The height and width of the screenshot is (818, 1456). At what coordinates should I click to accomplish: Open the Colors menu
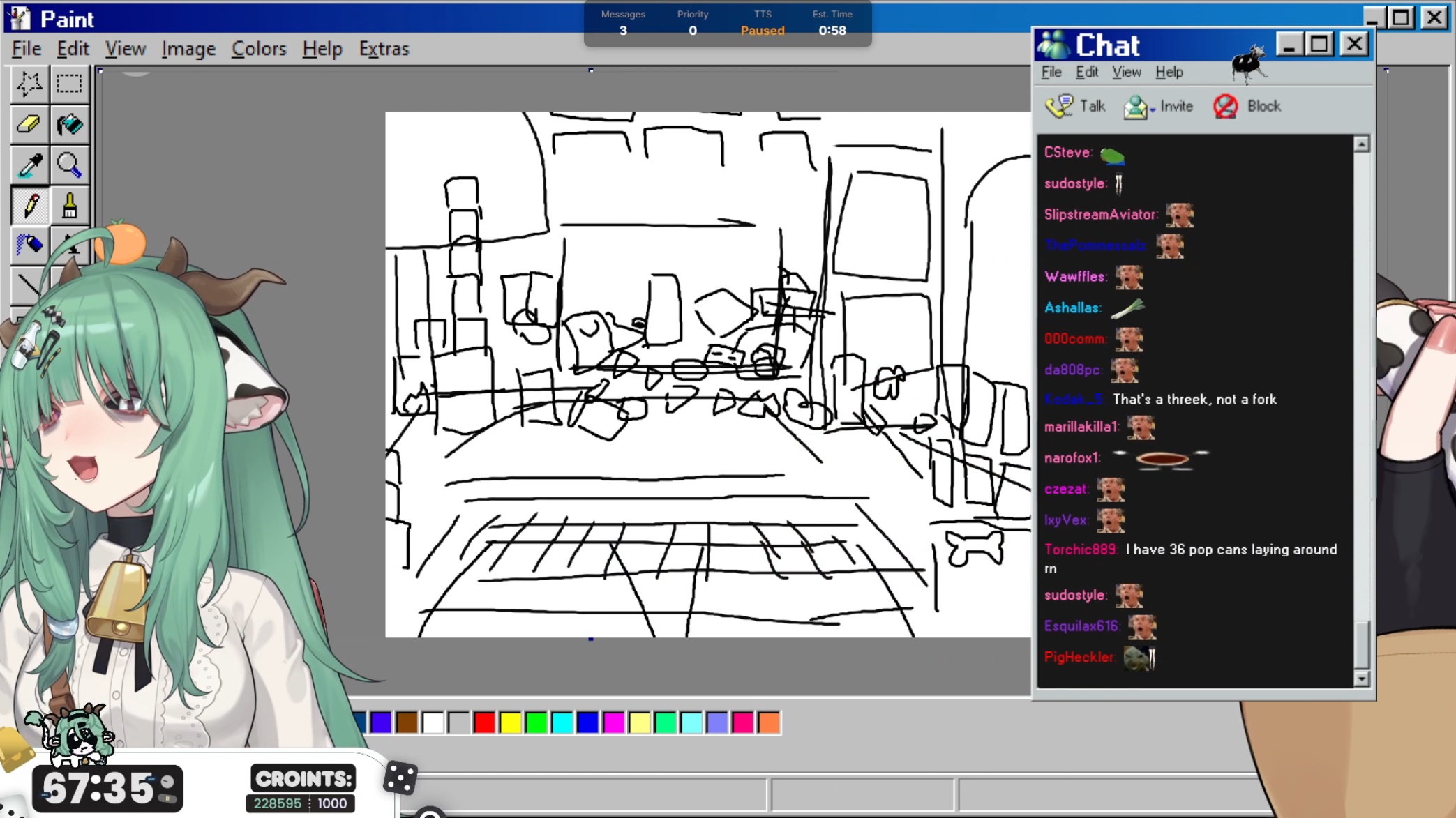[x=259, y=49]
